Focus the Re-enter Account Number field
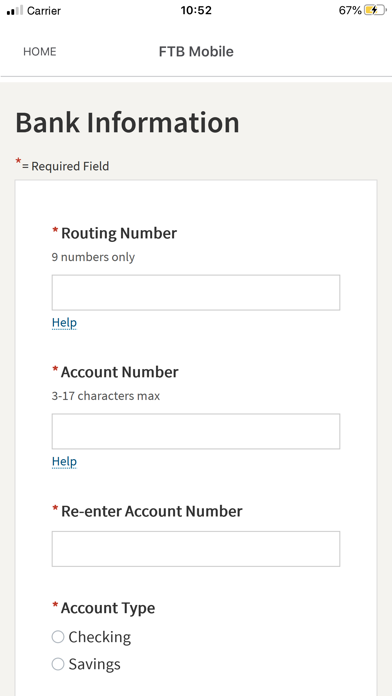392x696 pixels. point(196,549)
